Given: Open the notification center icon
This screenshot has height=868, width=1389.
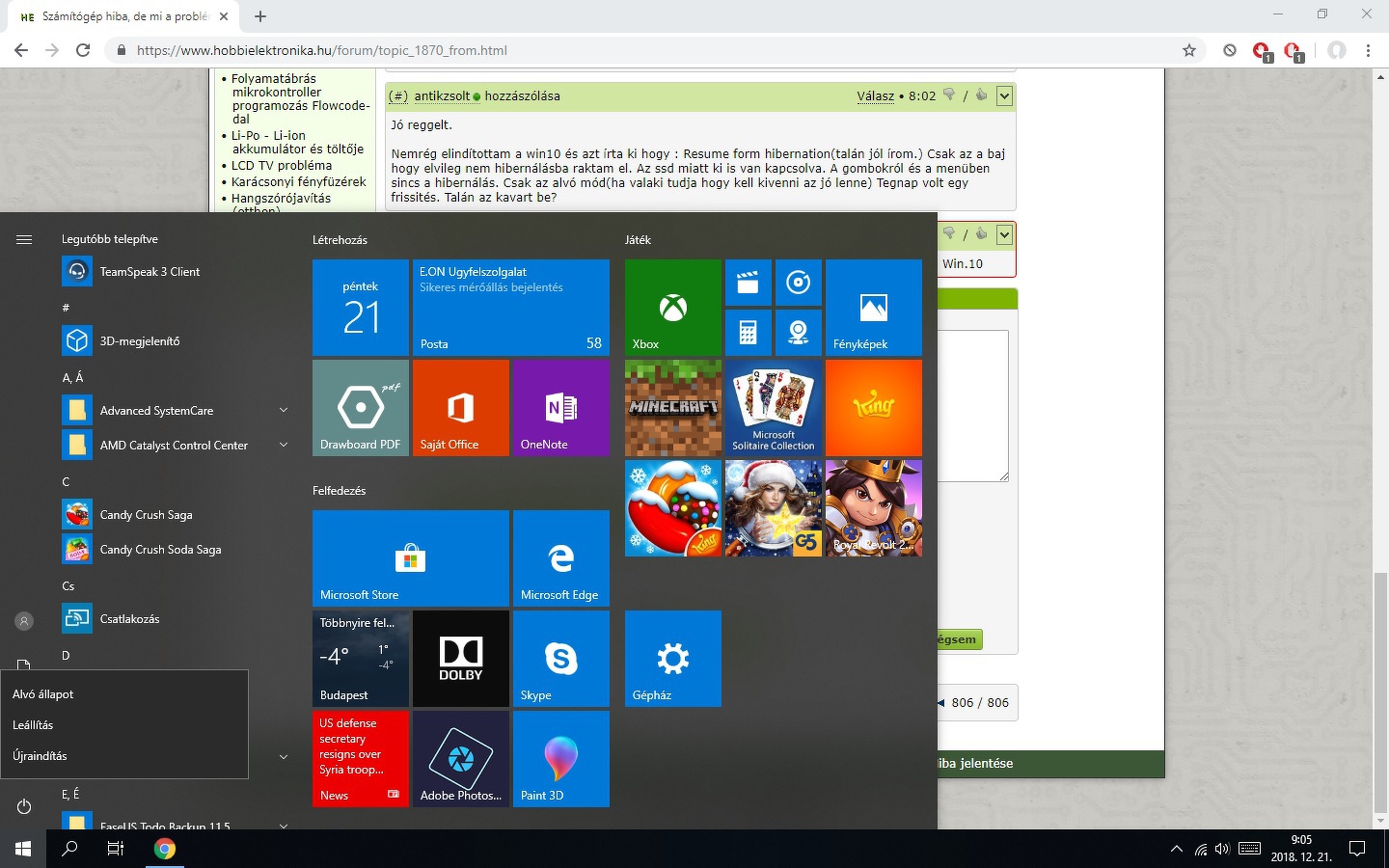Looking at the screenshot, I should coord(1357,850).
